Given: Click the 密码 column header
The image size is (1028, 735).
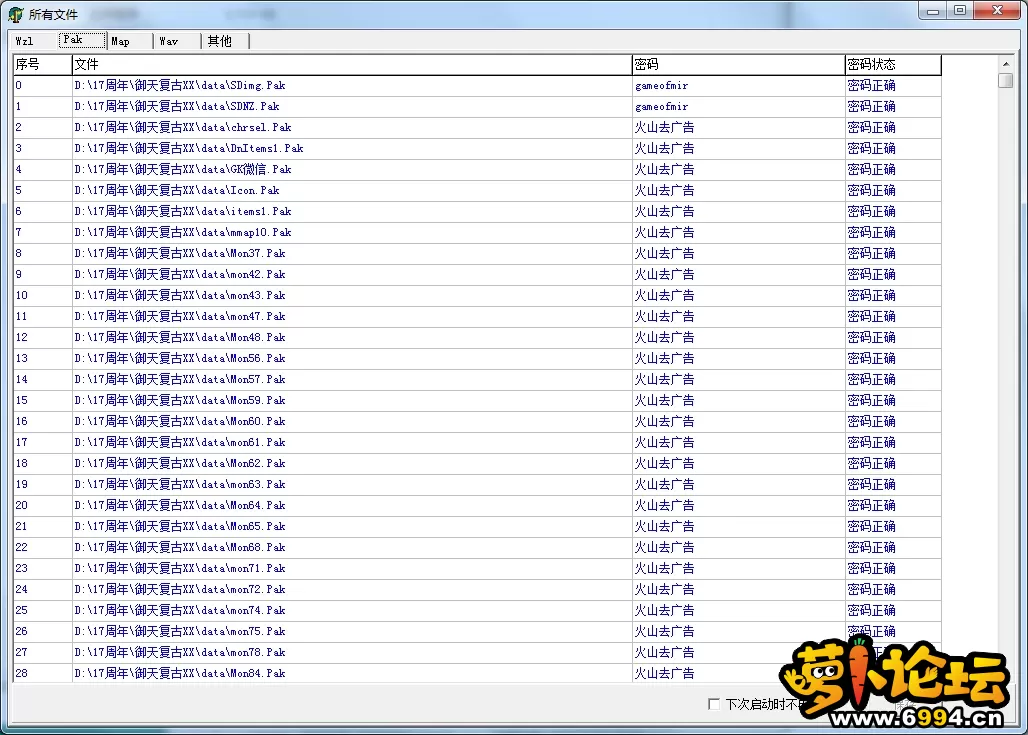Looking at the screenshot, I should pos(738,64).
